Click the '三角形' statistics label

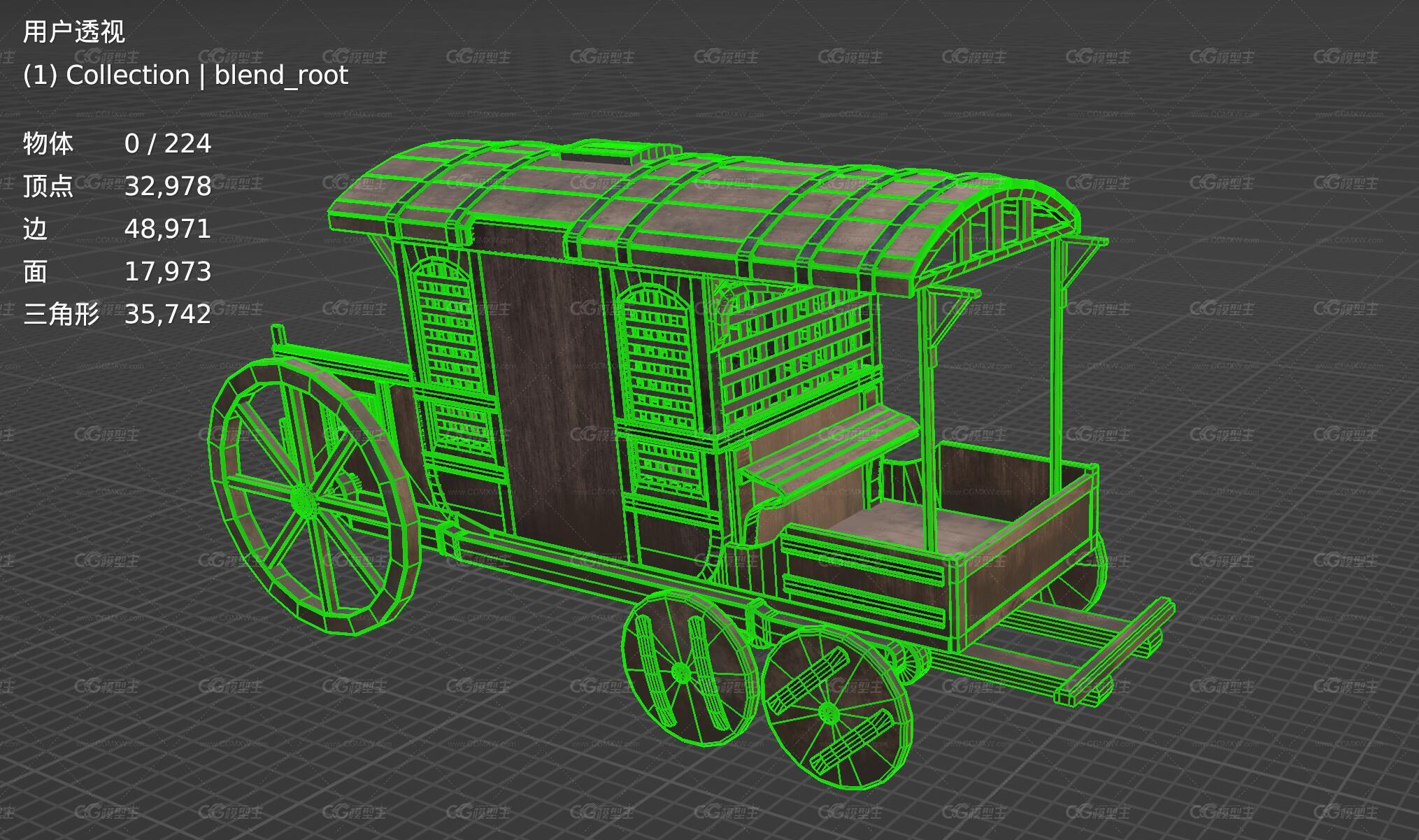[x=61, y=314]
